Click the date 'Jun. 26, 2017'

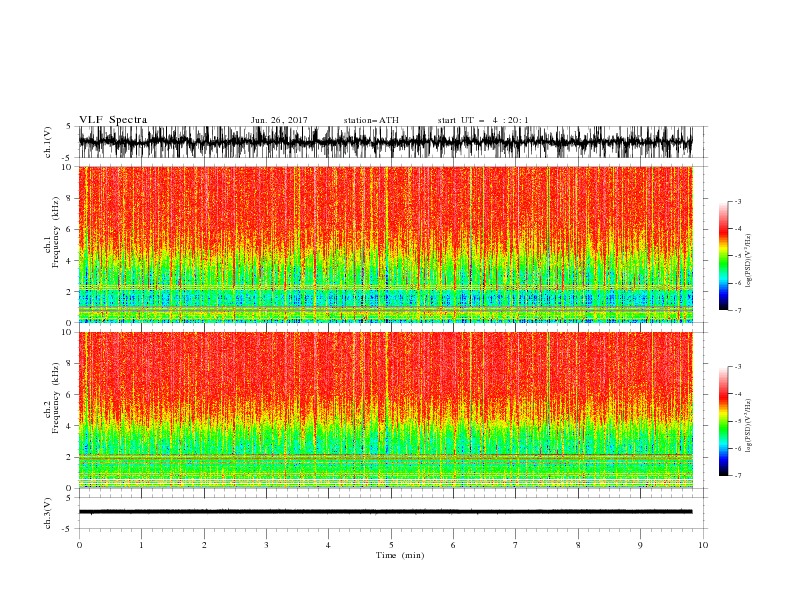click(279, 120)
